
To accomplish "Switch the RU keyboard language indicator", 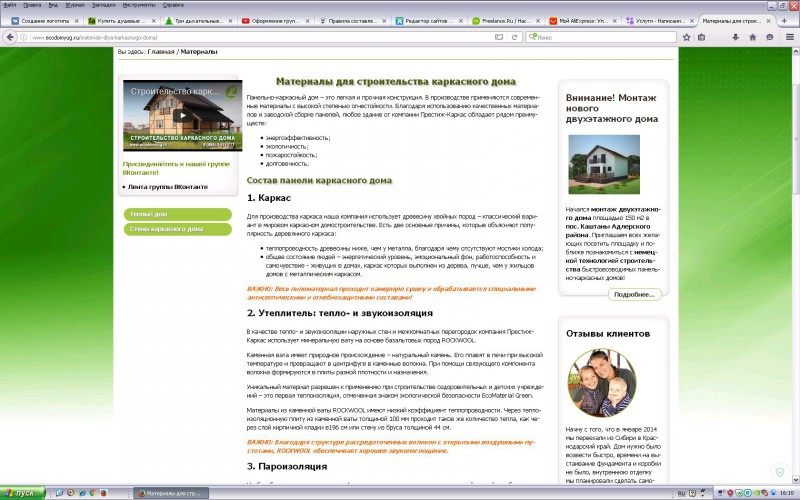I will pyautogui.click(x=681, y=493).
